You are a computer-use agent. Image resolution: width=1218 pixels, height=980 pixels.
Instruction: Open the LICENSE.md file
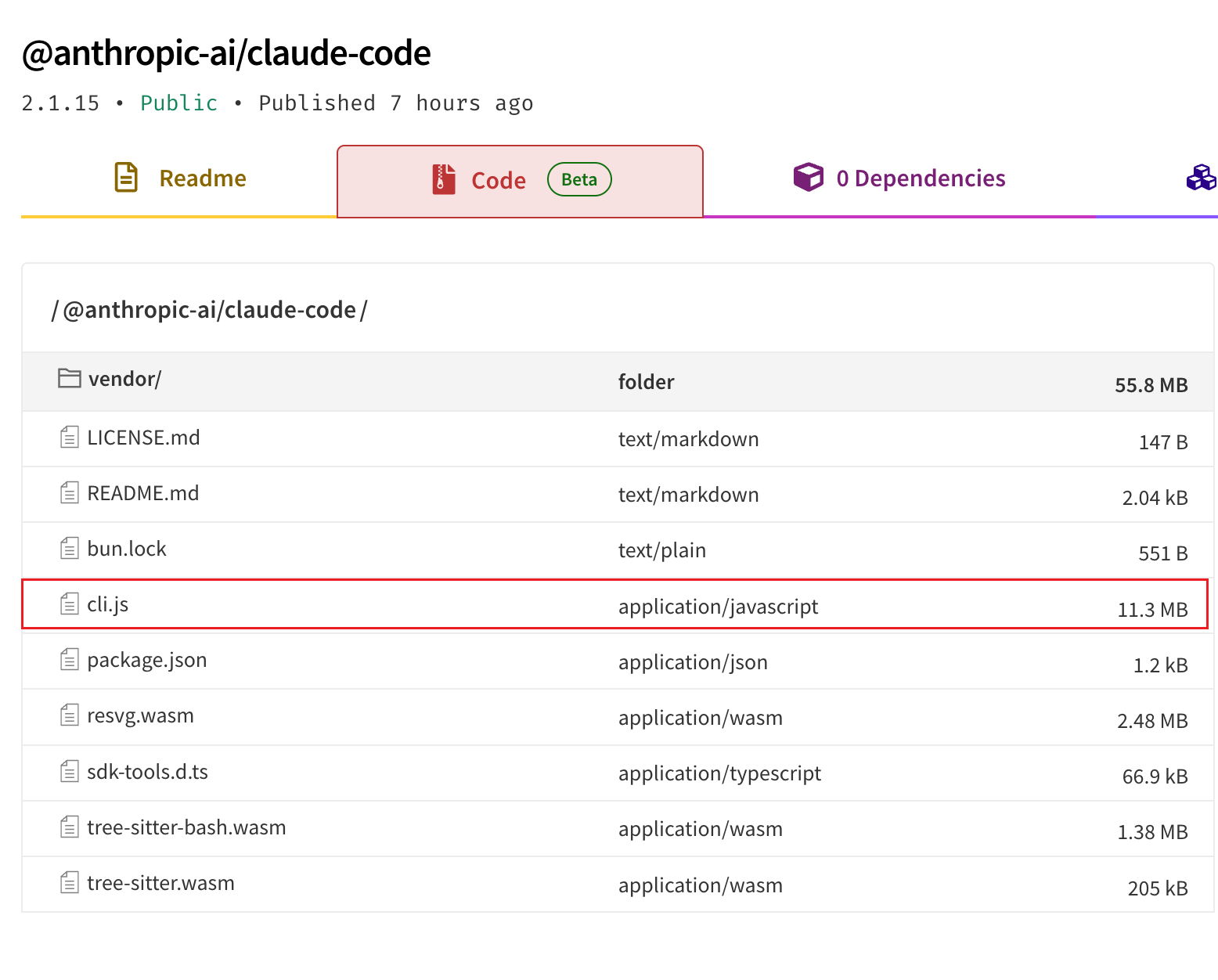point(143,438)
